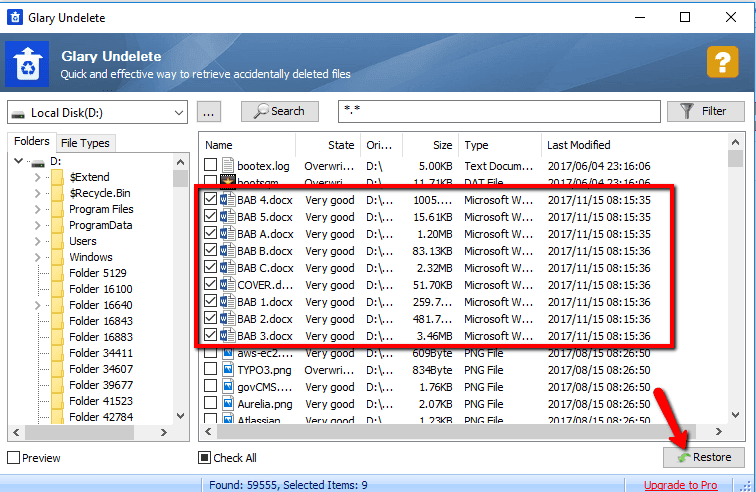The width and height of the screenshot is (756, 492).
Task: Open the help question mark icon
Action: tap(722, 62)
